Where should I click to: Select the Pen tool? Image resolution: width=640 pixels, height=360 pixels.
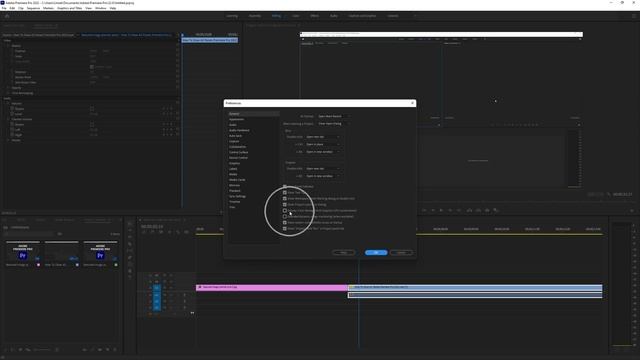pyautogui.click(x=130, y=257)
